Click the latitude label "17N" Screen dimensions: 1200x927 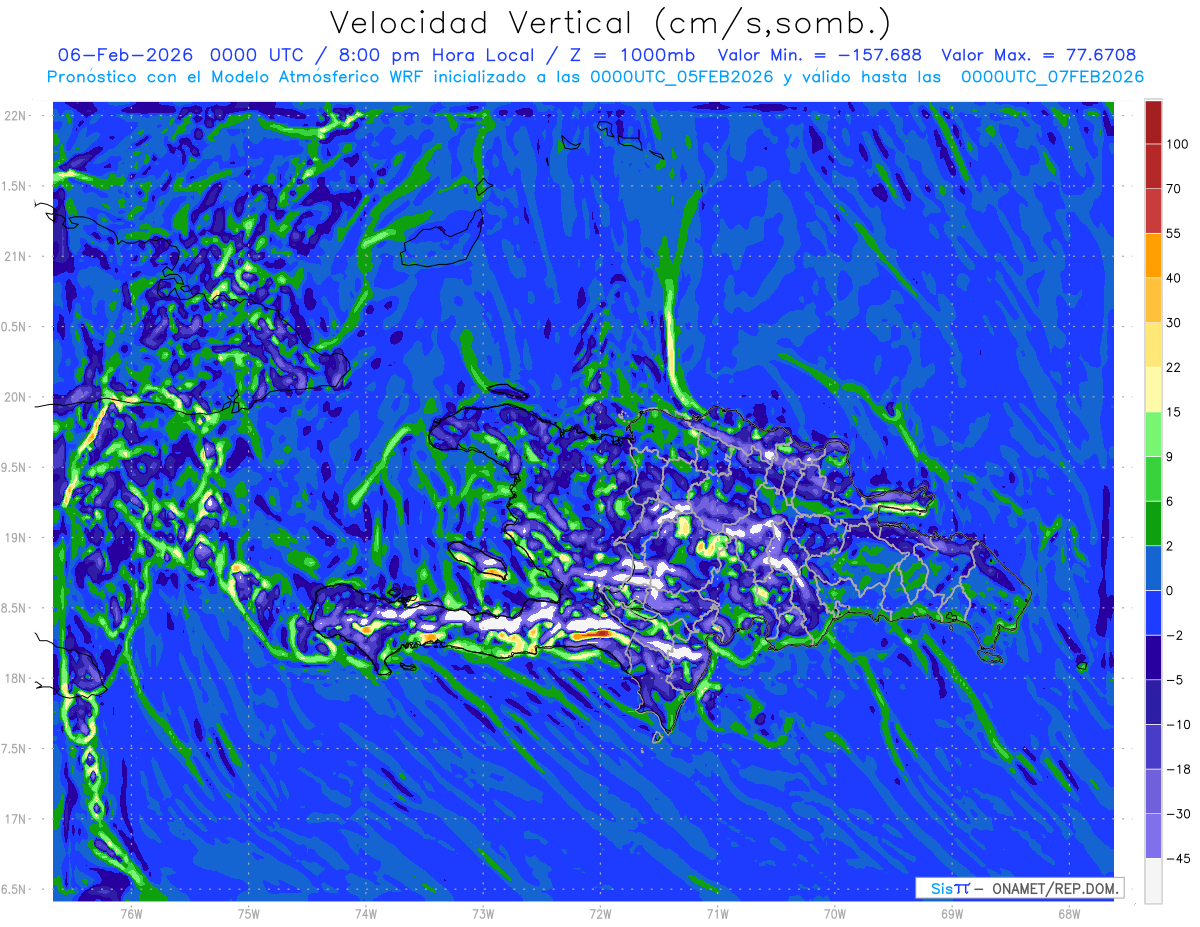pyautogui.click(x=16, y=820)
